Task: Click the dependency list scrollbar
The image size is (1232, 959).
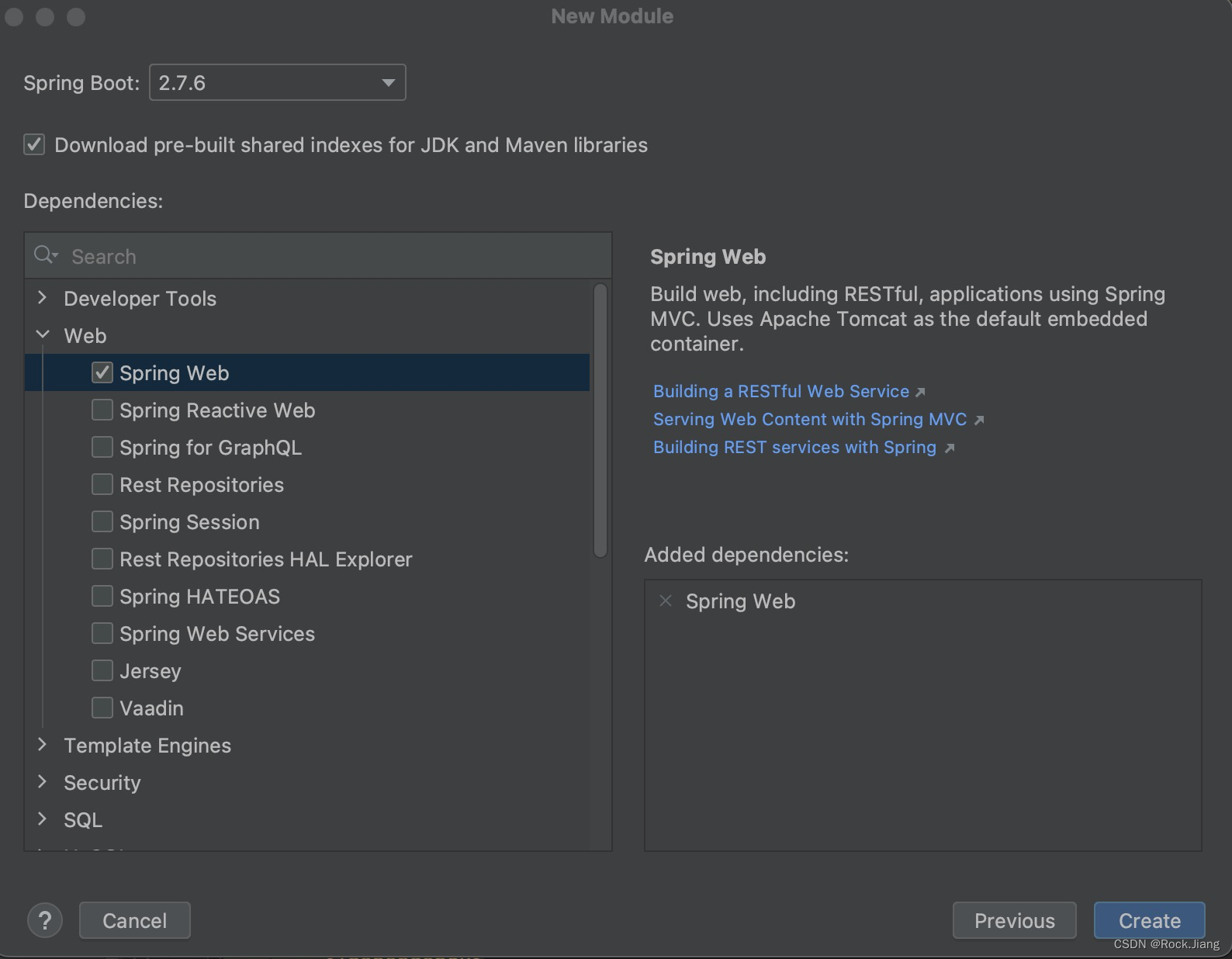Action: pyautogui.click(x=600, y=421)
